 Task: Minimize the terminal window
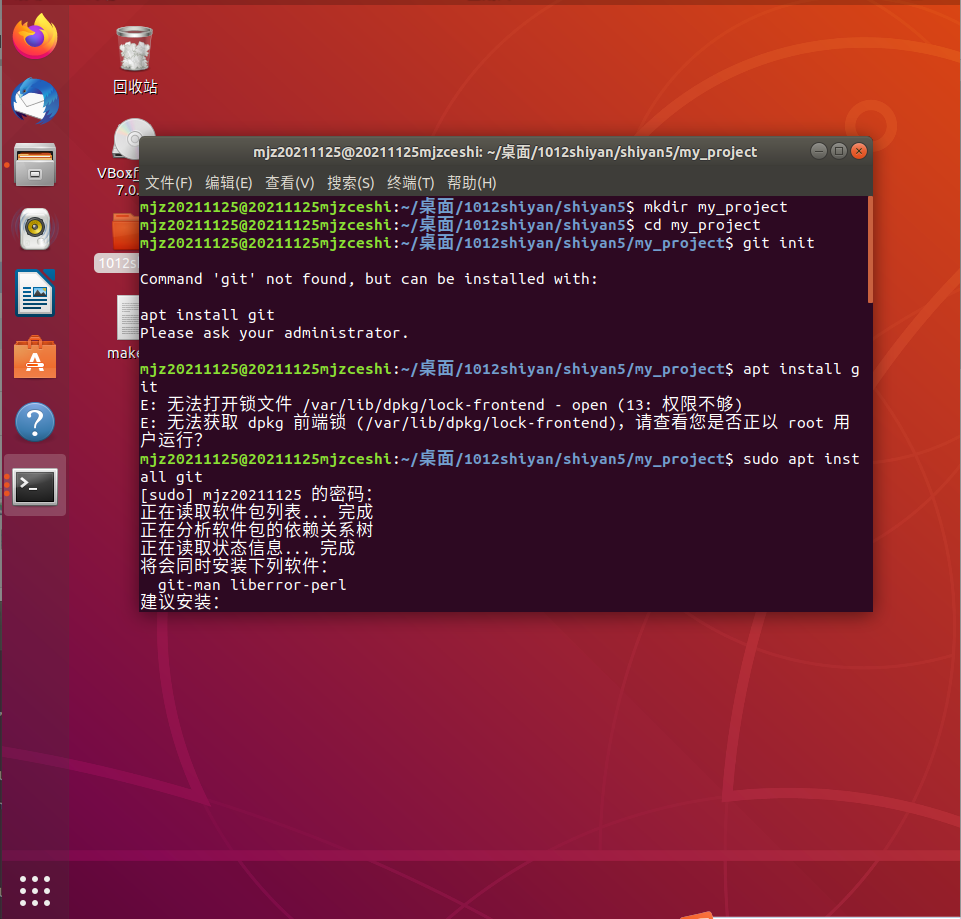818,151
